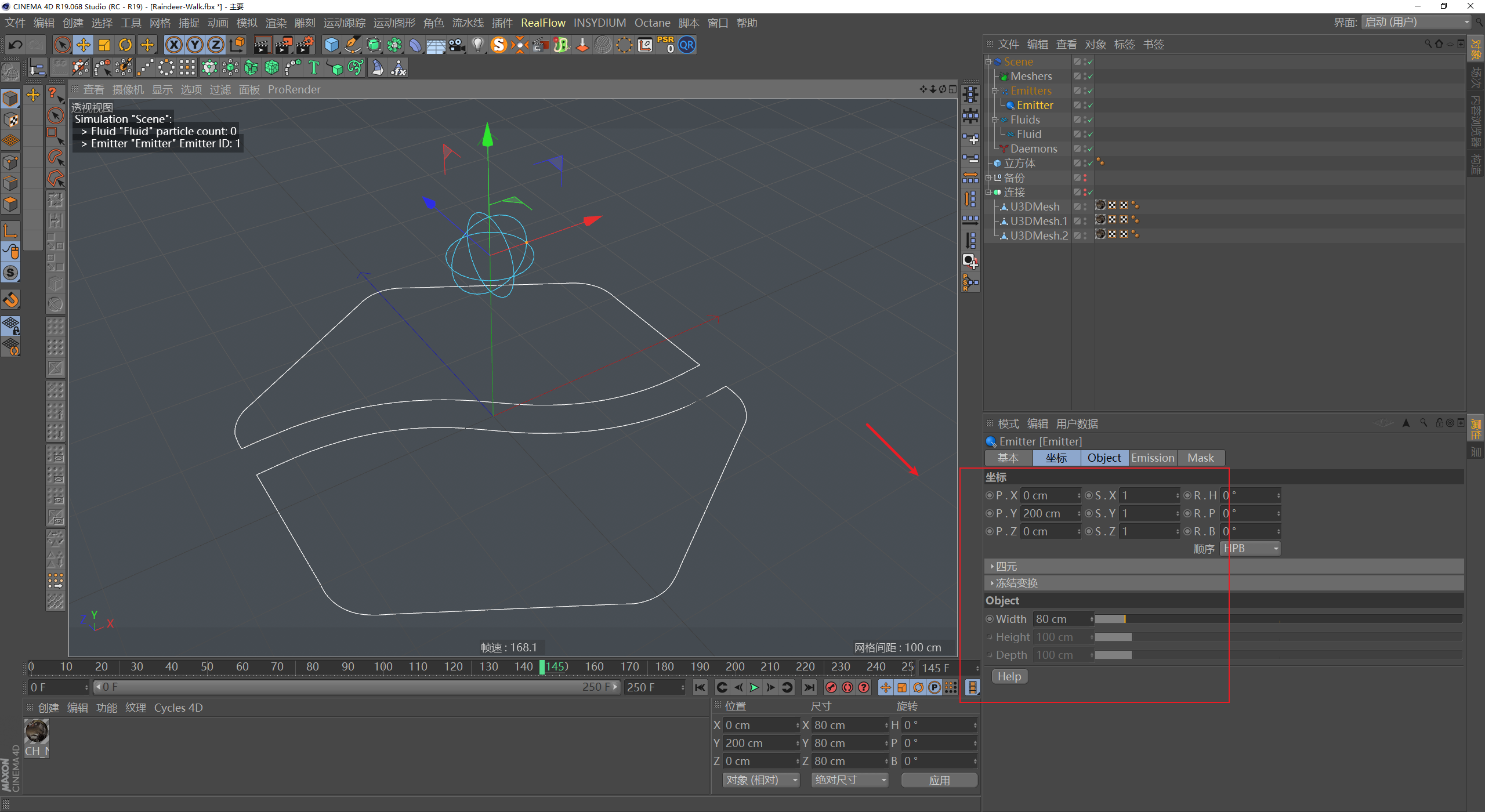
Task: Click the Help button
Action: tap(1009, 676)
